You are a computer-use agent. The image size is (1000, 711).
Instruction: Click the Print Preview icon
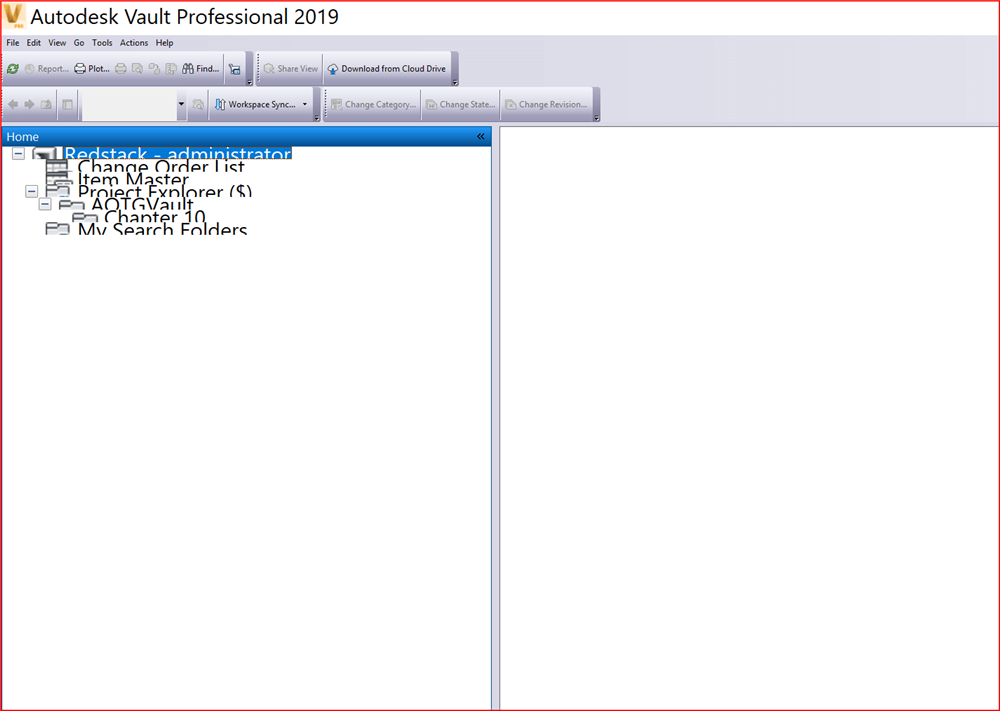tap(137, 68)
